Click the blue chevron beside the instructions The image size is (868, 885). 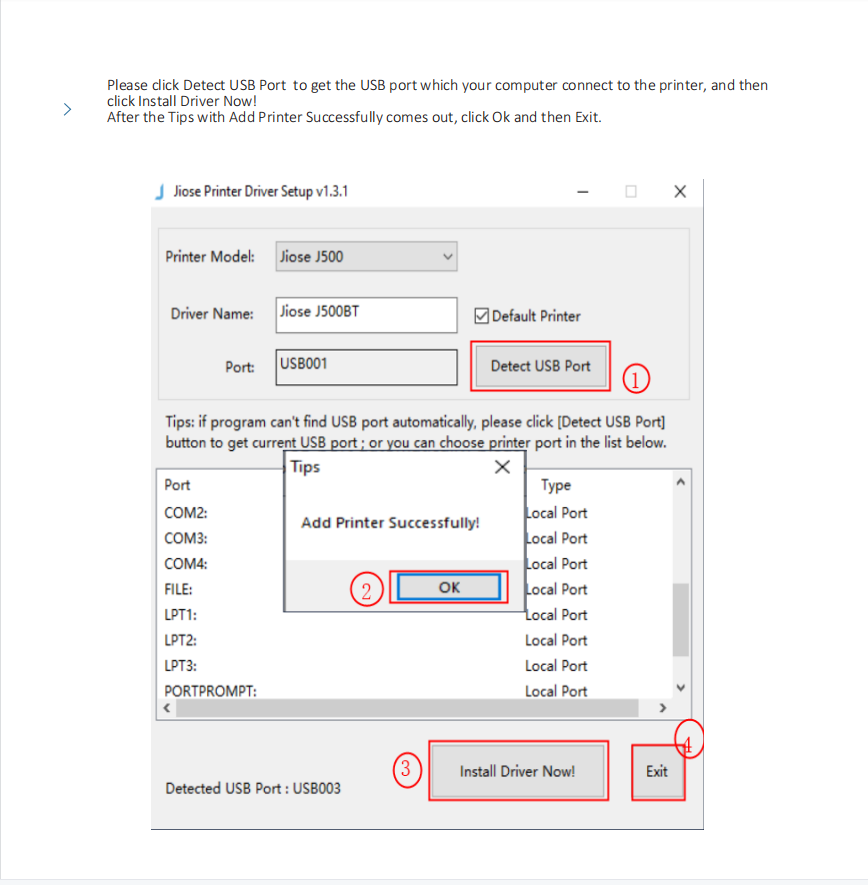pos(67,109)
